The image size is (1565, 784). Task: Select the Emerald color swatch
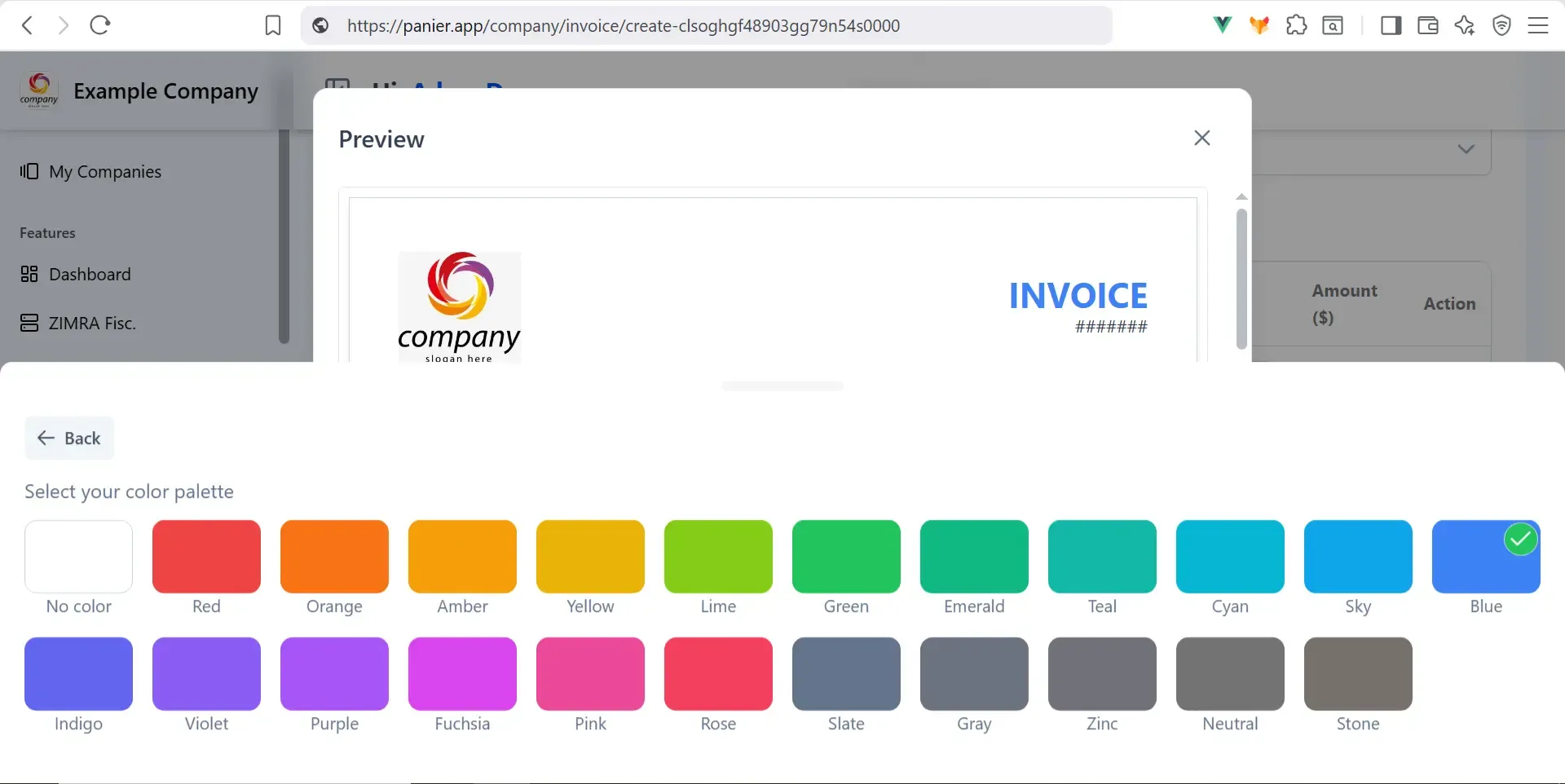coord(975,557)
